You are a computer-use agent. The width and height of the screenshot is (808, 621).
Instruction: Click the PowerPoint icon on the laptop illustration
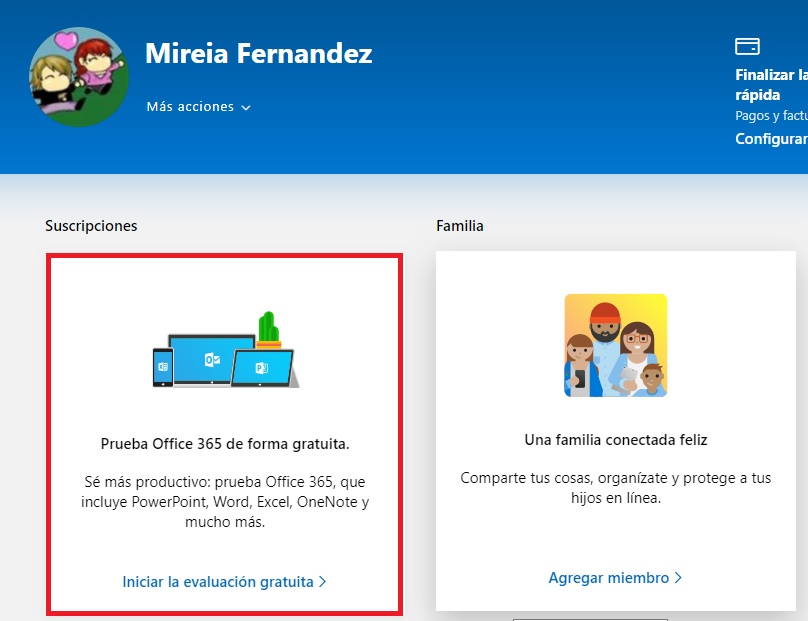(x=262, y=367)
